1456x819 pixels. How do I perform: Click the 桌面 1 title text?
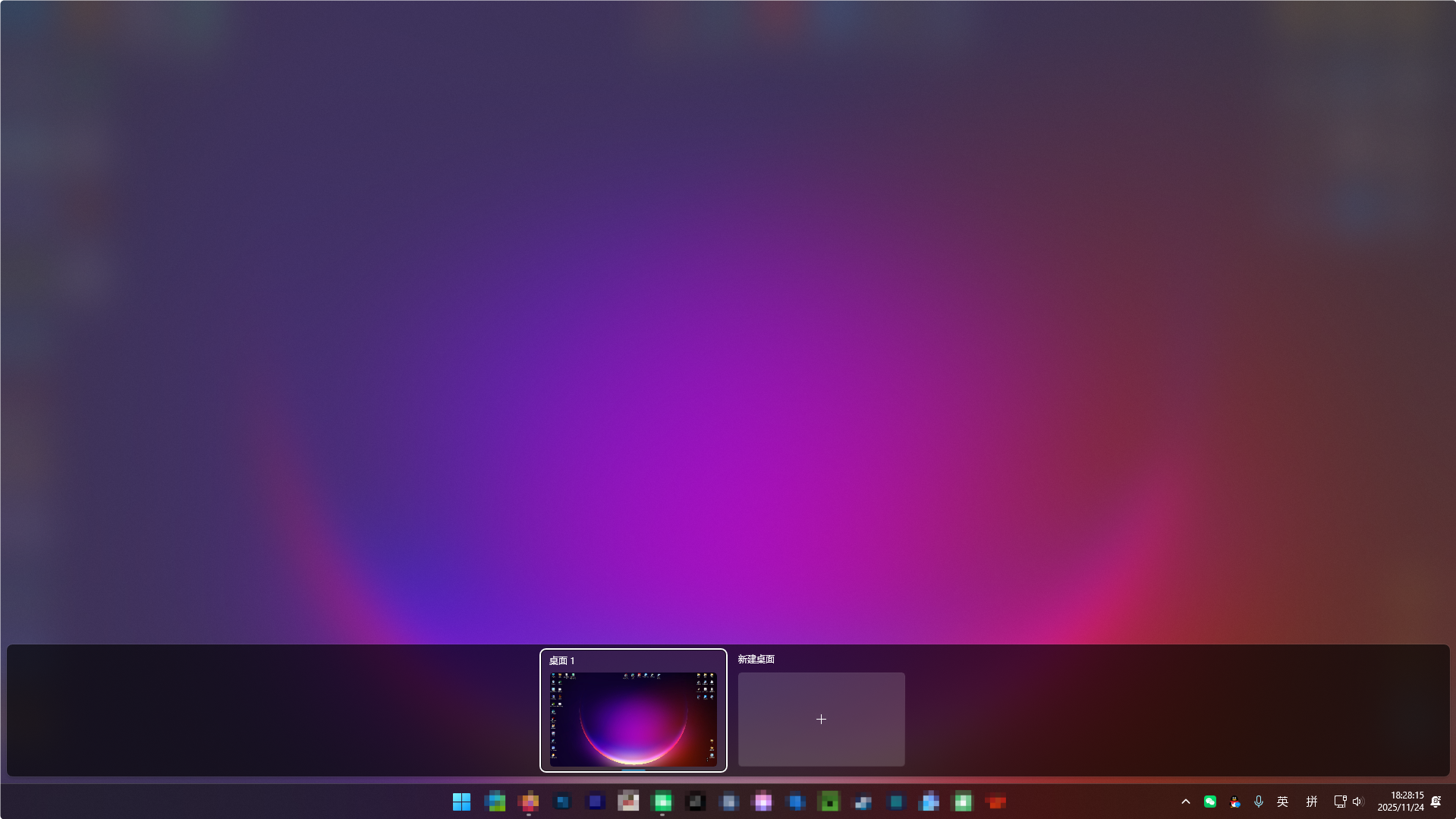(x=561, y=660)
